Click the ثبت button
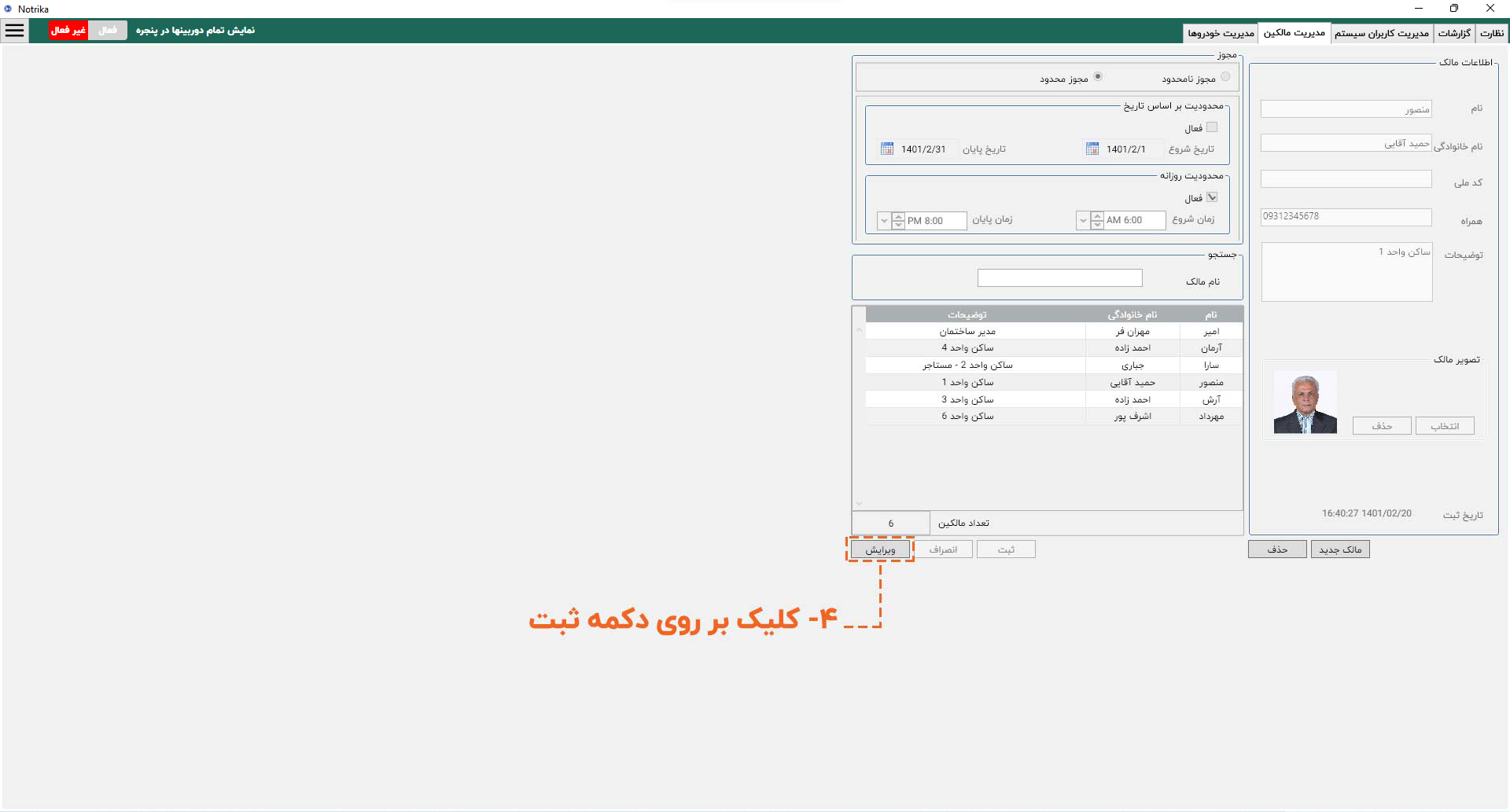 pyautogui.click(x=1006, y=549)
